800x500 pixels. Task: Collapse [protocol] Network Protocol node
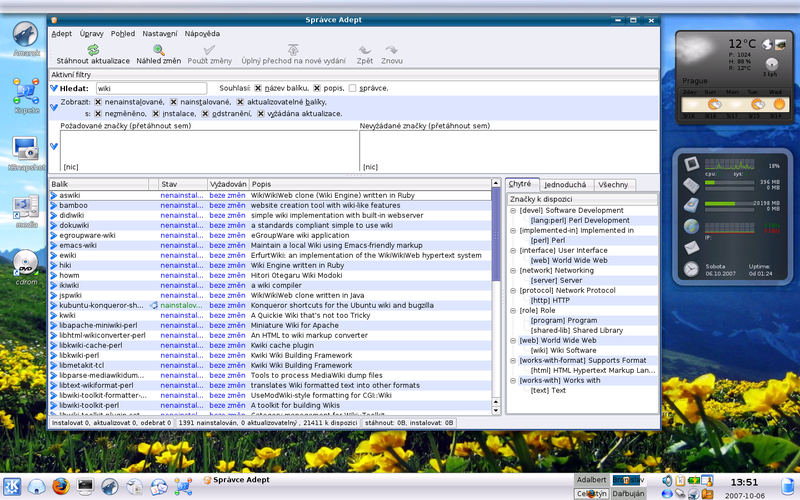point(513,290)
